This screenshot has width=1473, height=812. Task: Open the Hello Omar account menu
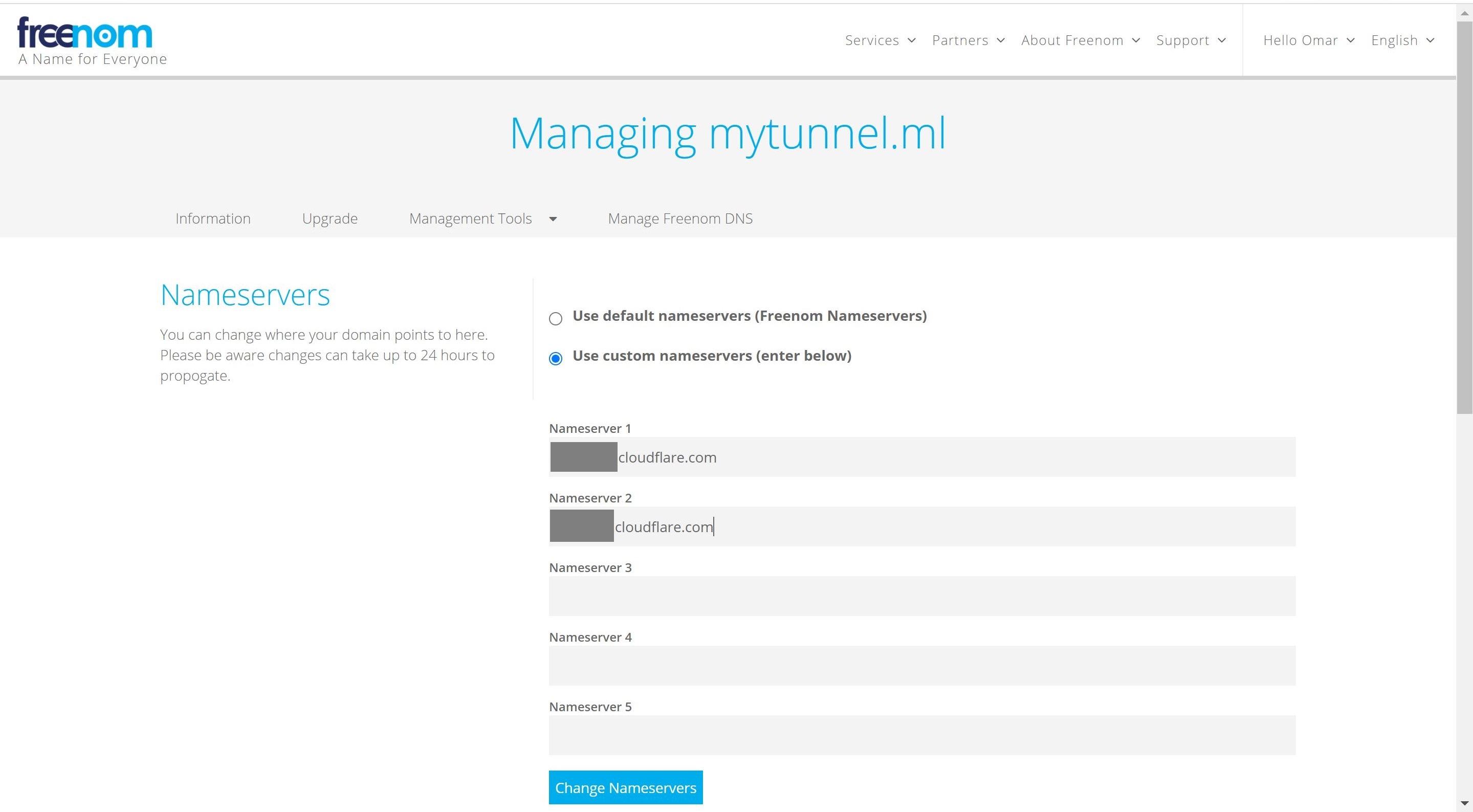pos(1308,40)
